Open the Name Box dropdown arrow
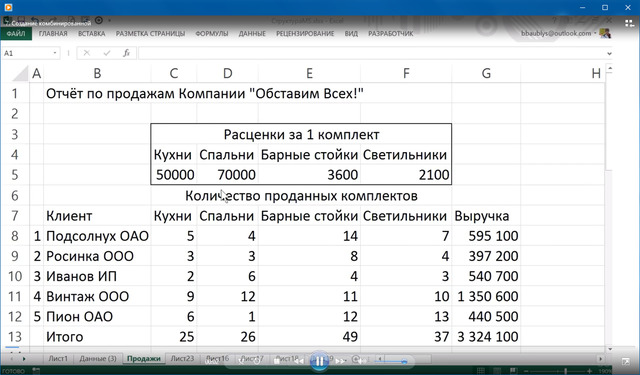 (55, 53)
